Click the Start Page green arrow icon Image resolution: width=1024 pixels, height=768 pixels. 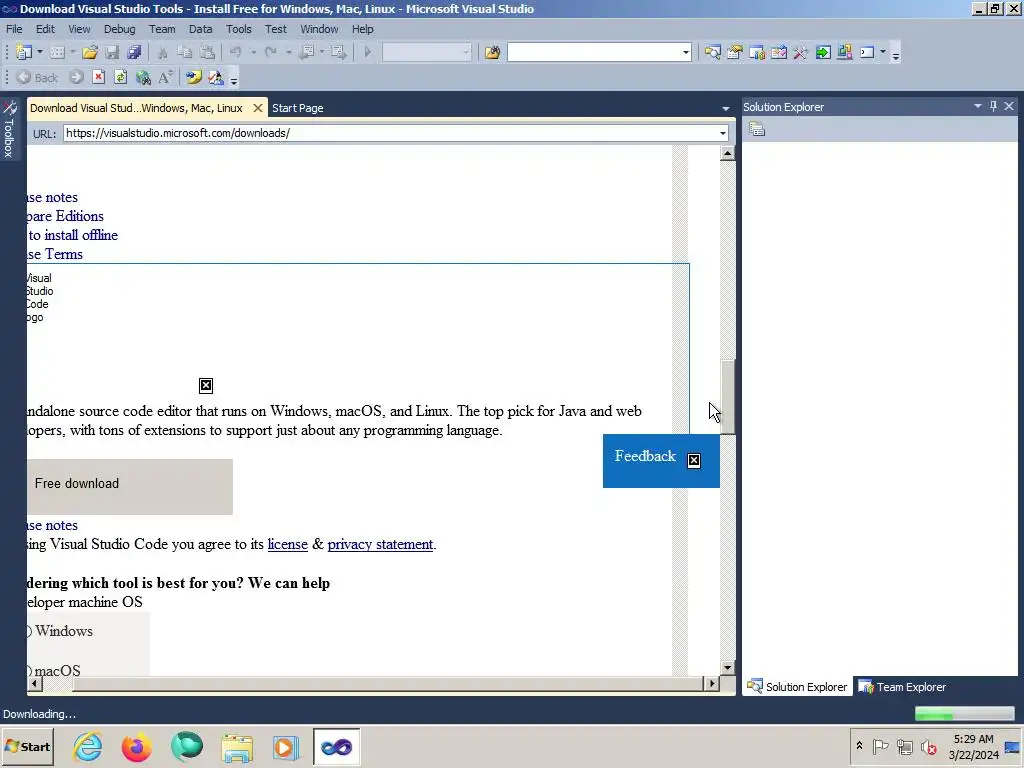click(x=823, y=52)
